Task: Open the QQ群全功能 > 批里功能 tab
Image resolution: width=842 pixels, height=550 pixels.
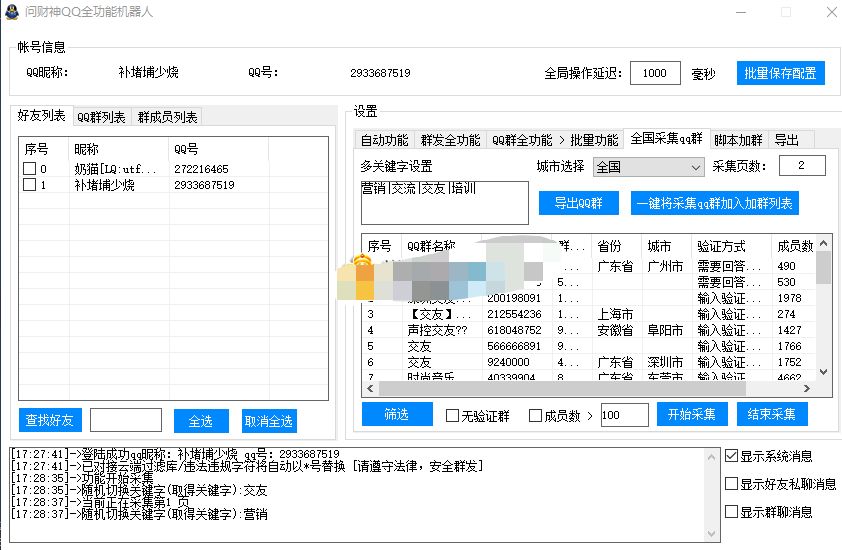Action: (x=555, y=140)
